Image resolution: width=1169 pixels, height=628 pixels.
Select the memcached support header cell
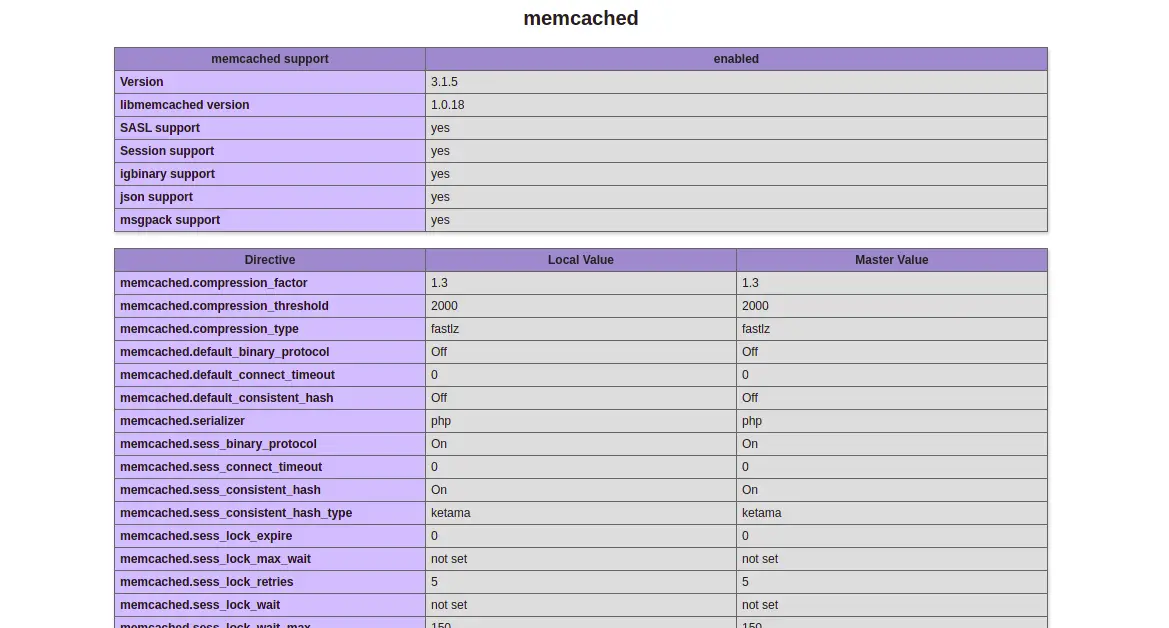click(270, 59)
